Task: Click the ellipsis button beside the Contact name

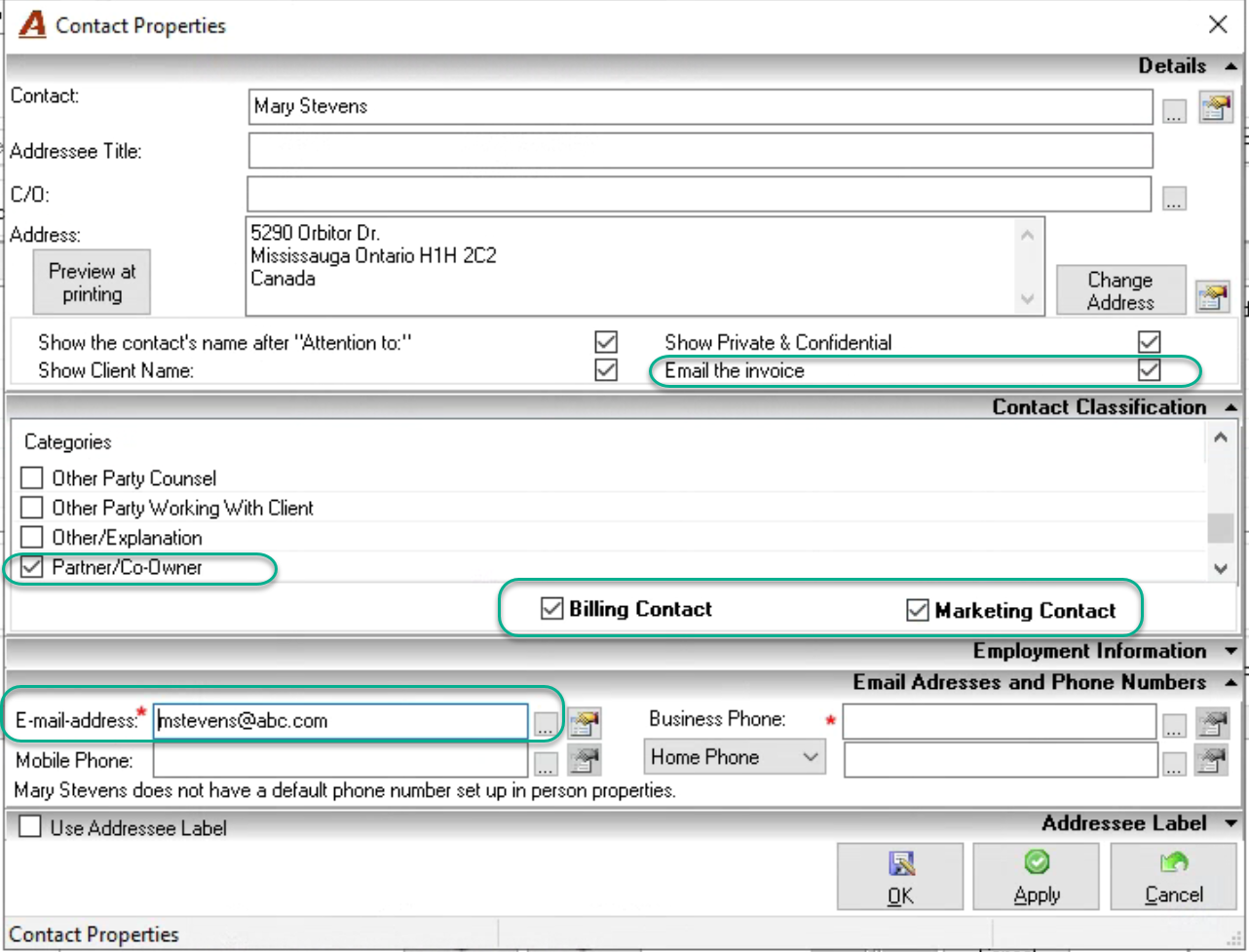Action: pos(1174,110)
